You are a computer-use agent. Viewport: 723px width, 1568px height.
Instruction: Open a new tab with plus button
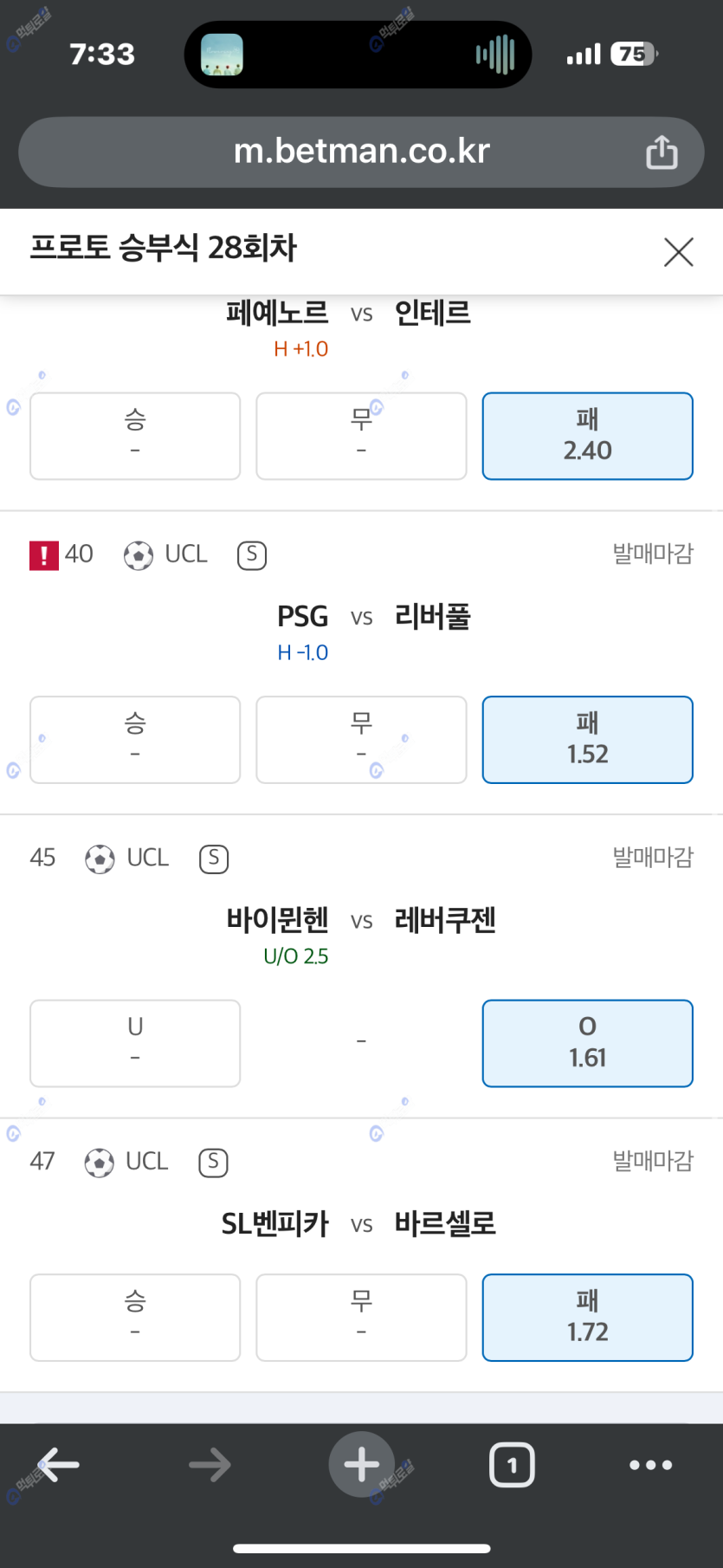362,1464
